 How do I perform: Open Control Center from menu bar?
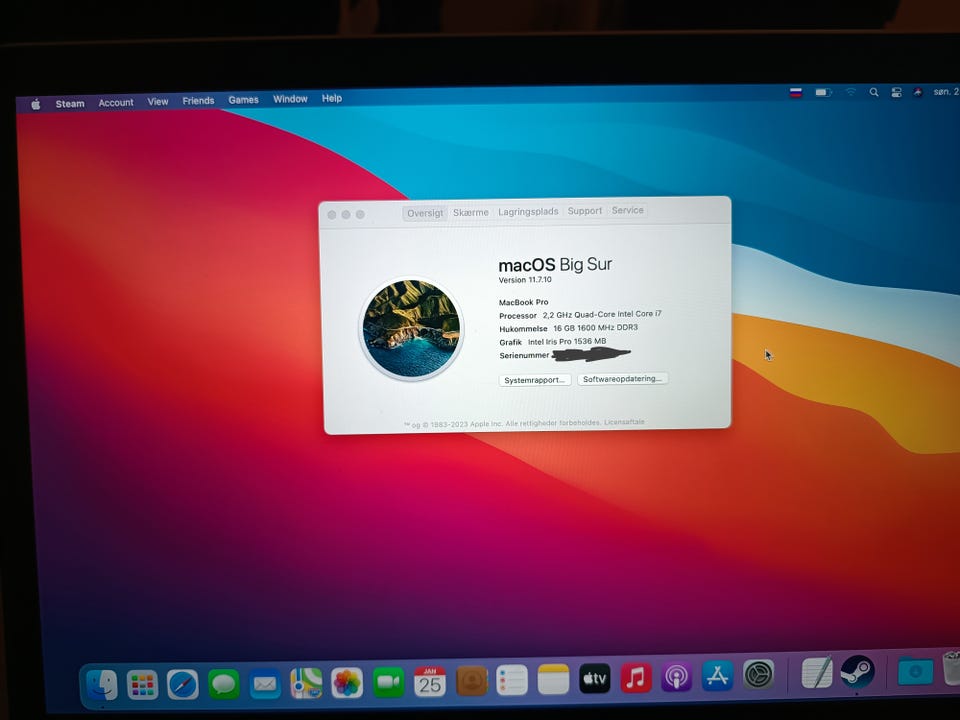tap(896, 92)
